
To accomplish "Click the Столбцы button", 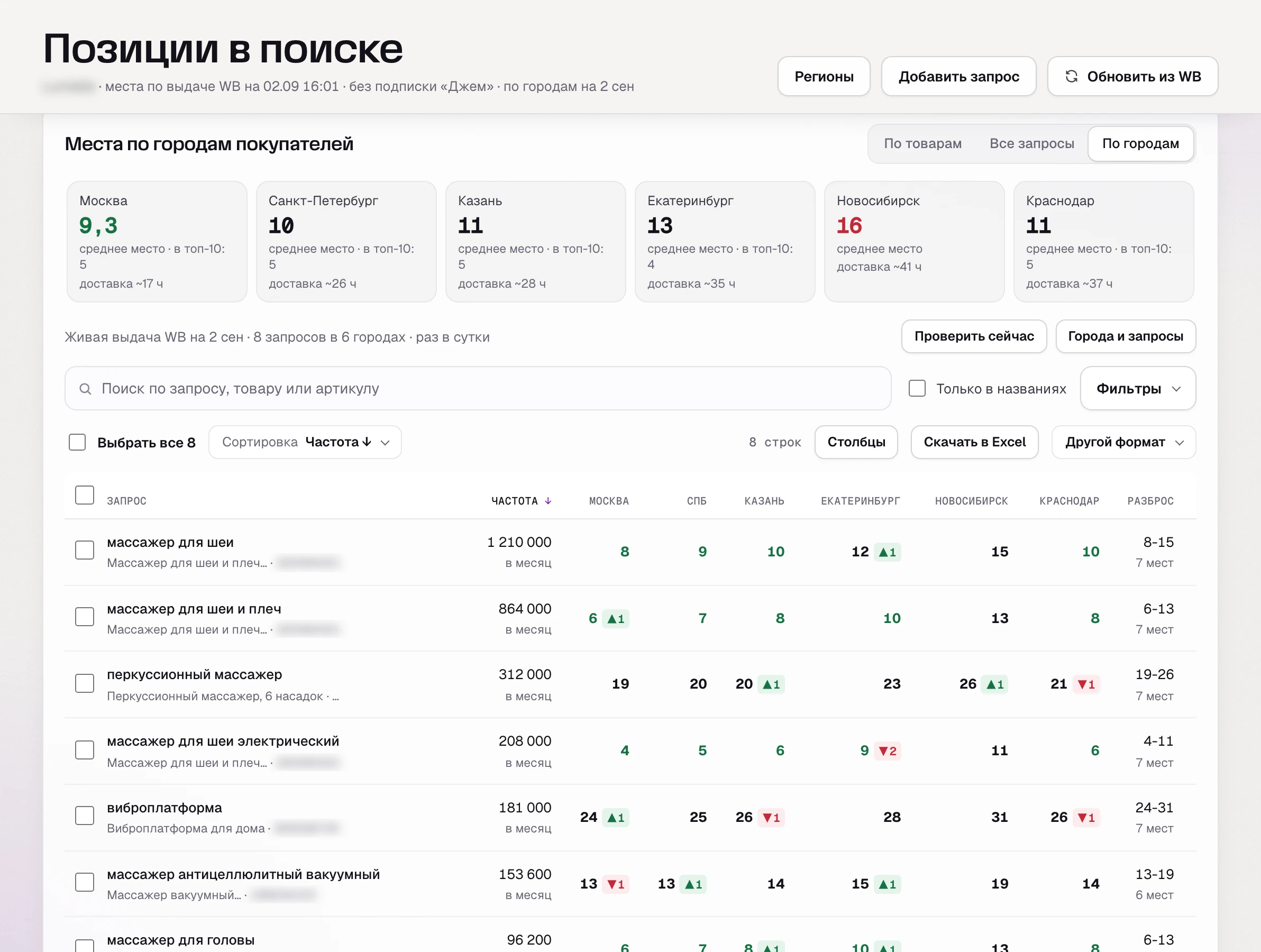I will coord(856,442).
